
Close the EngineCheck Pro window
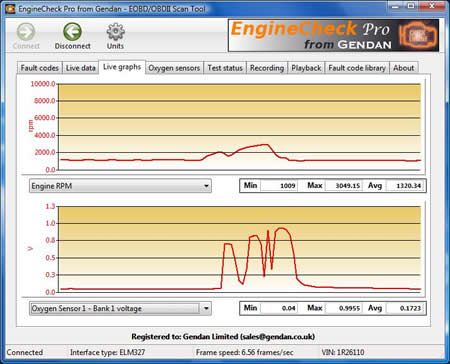432,6
